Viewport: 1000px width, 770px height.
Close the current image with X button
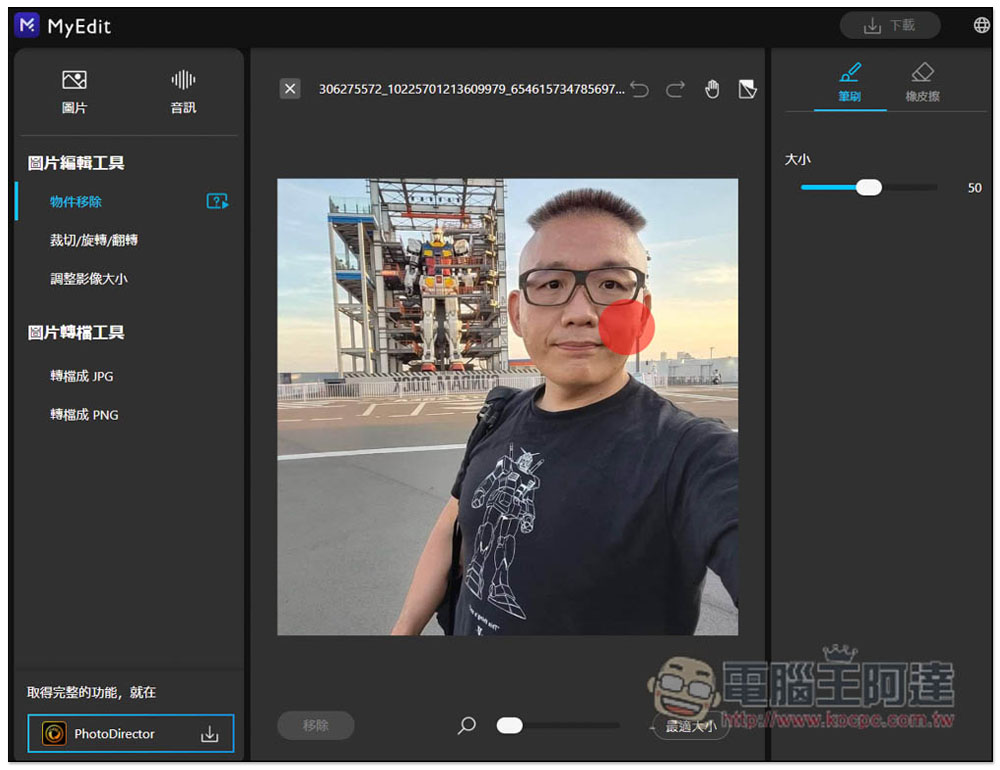pos(290,89)
